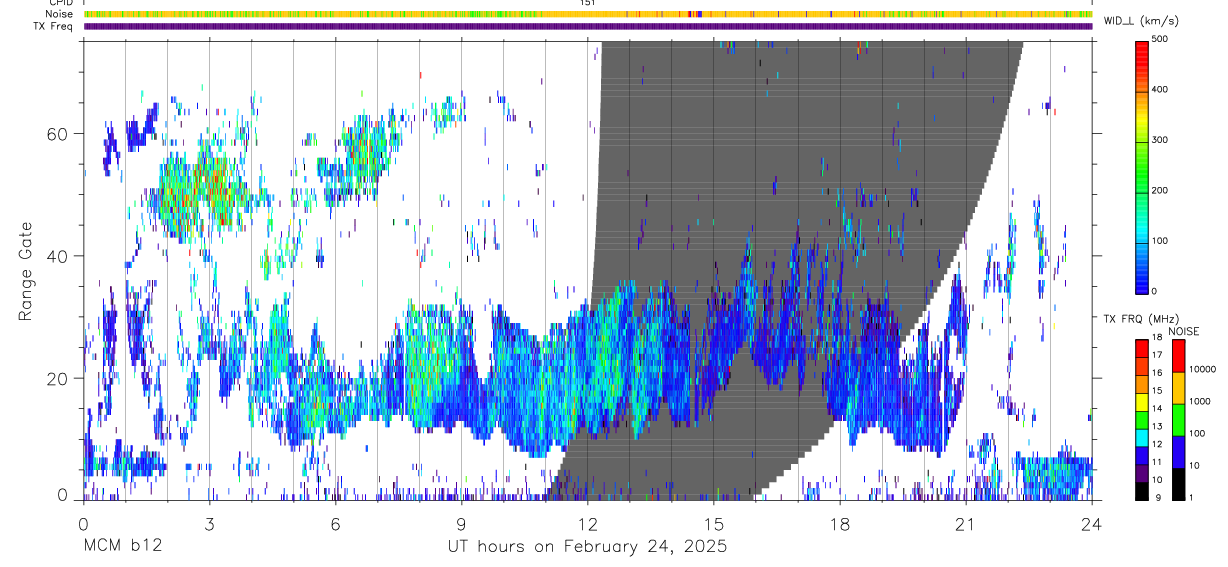
Task: Click the '21' tick on UT hours axis
Action: 965,523
